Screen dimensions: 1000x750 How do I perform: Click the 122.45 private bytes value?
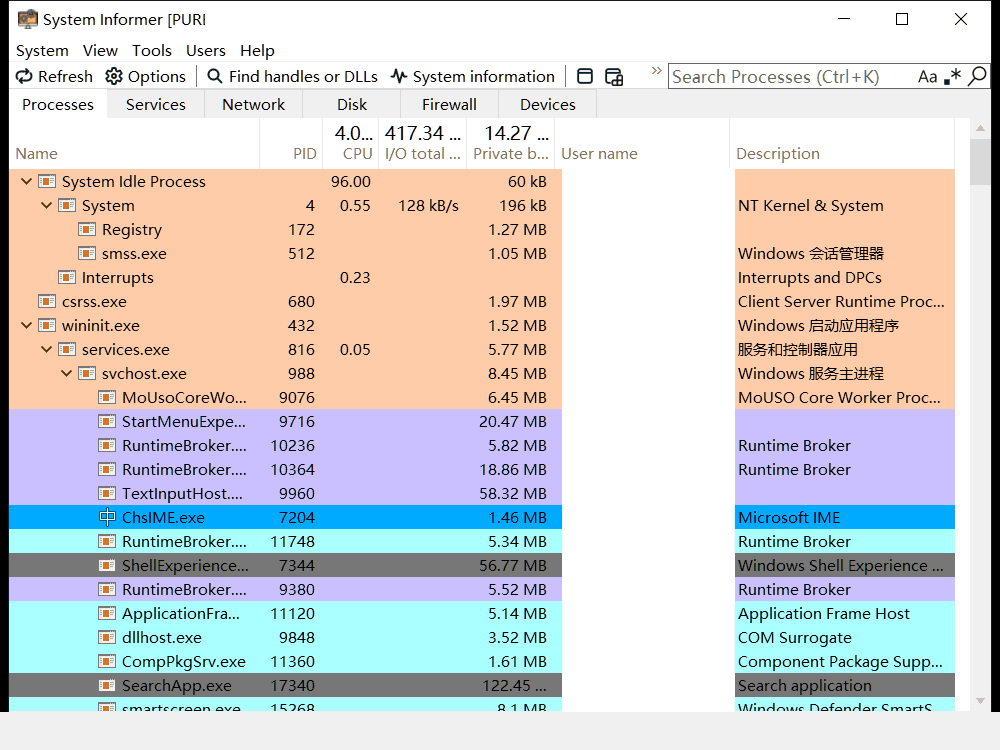point(515,686)
